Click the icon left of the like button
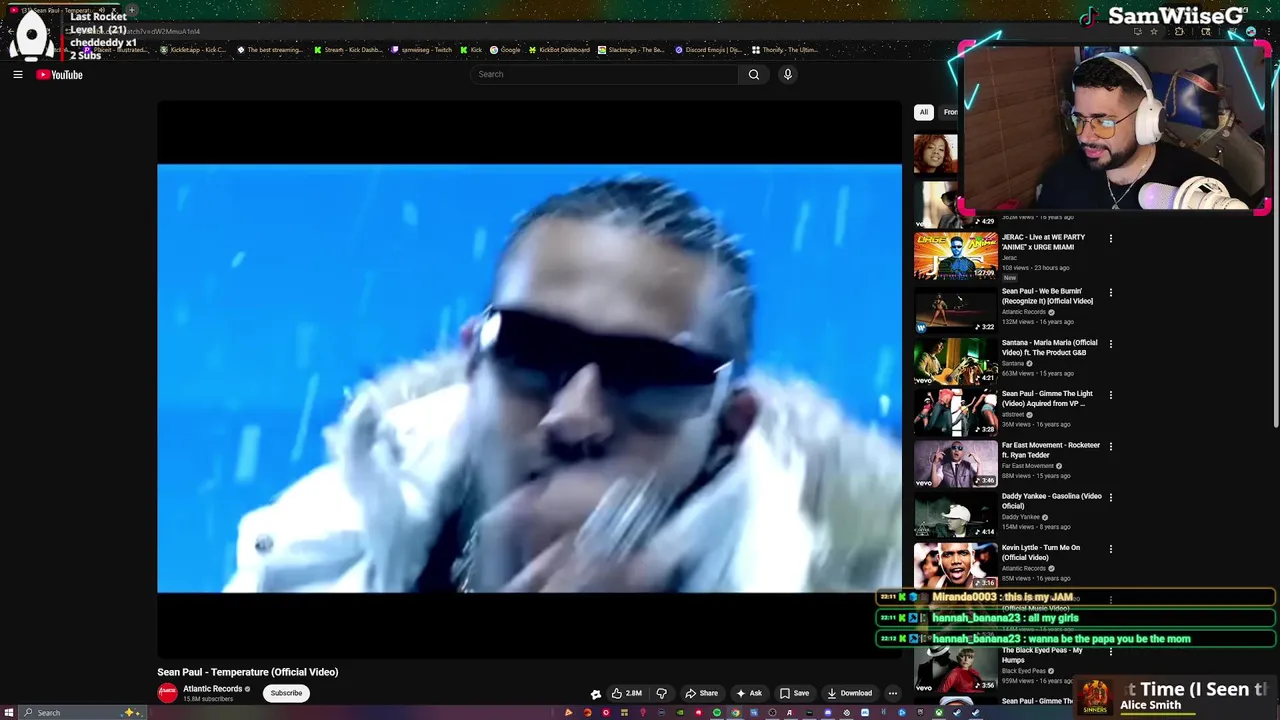Image resolution: width=1280 pixels, height=720 pixels. point(596,693)
